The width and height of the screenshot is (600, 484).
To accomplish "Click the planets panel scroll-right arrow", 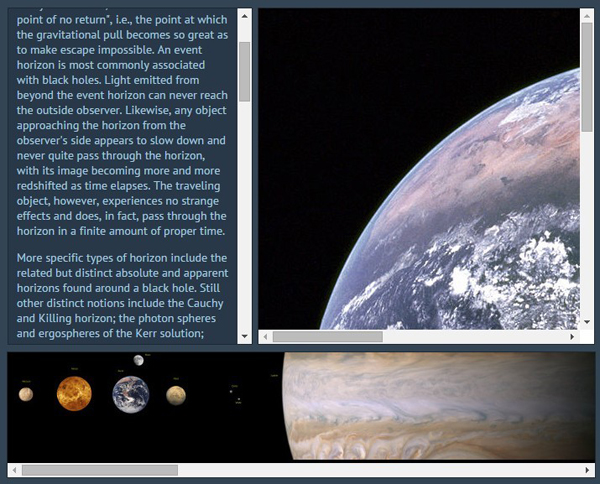I will click(587, 470).
